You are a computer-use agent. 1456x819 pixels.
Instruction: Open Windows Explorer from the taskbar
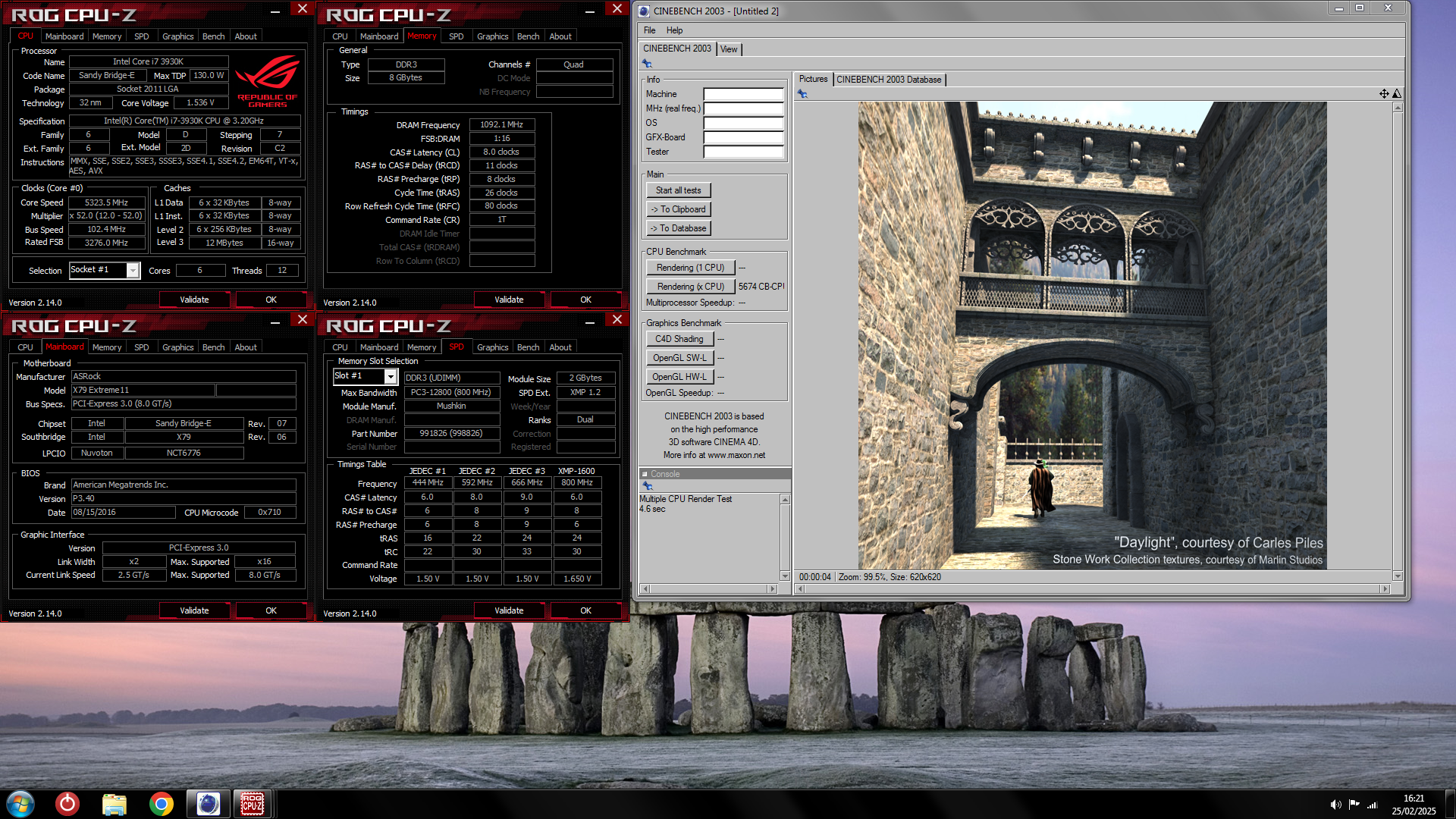115,804
